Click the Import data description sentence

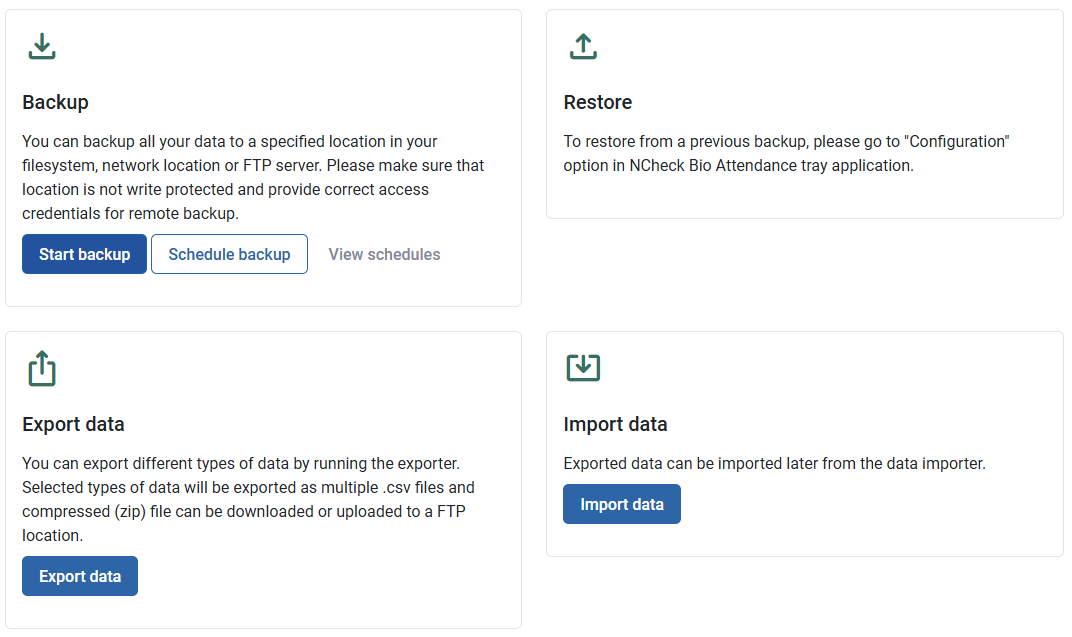point(774,464)
